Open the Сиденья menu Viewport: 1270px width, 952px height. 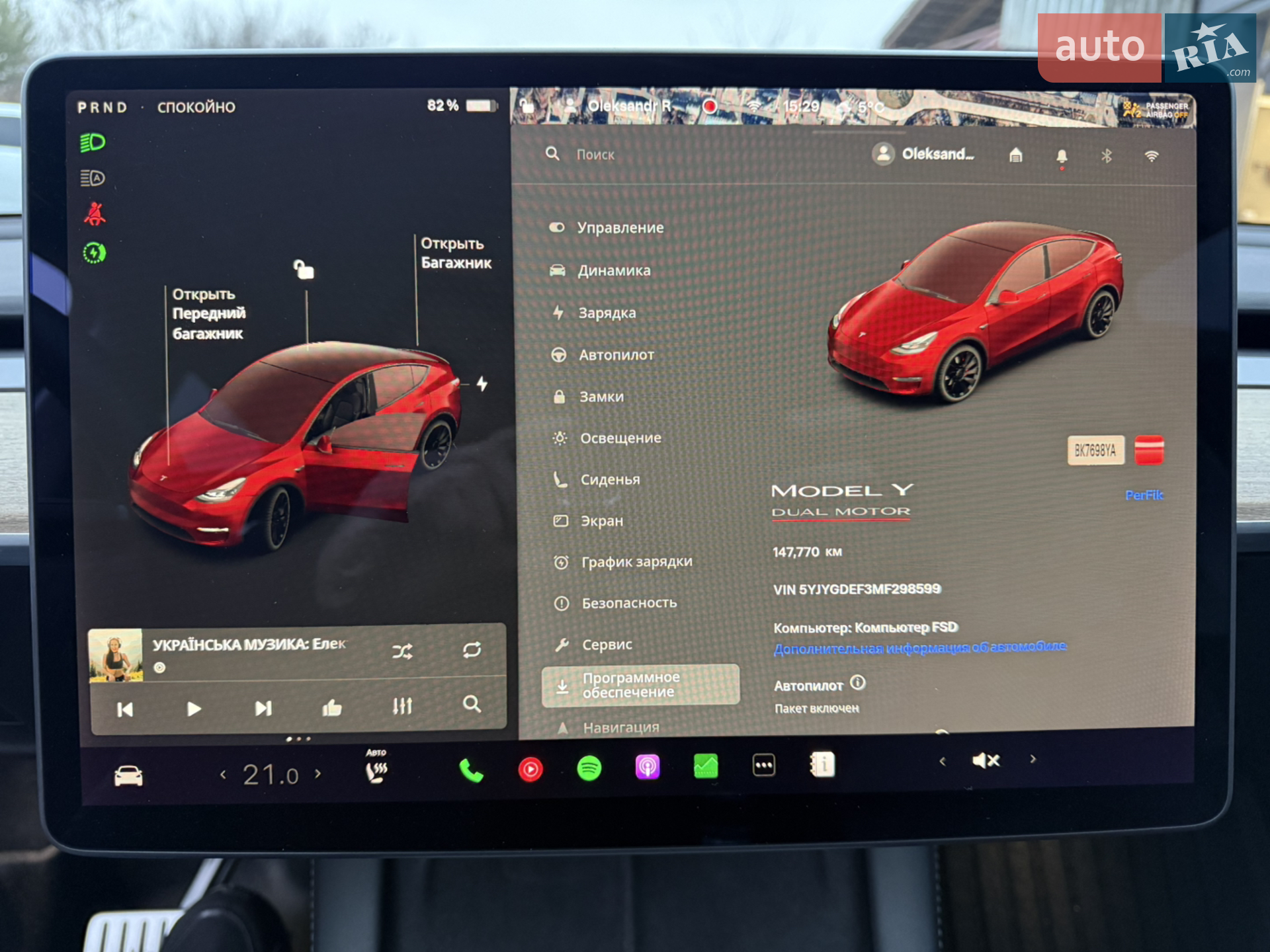[596, 479]
